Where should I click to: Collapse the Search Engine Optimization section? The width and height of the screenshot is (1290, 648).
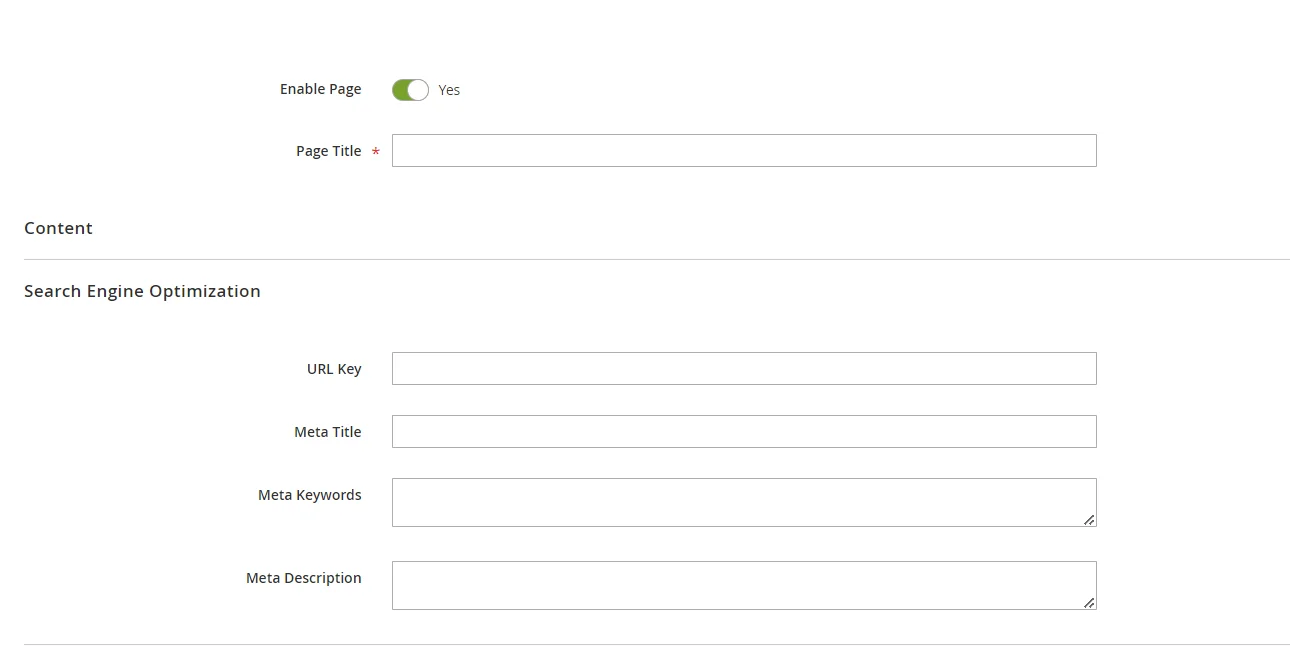[142, 291]
